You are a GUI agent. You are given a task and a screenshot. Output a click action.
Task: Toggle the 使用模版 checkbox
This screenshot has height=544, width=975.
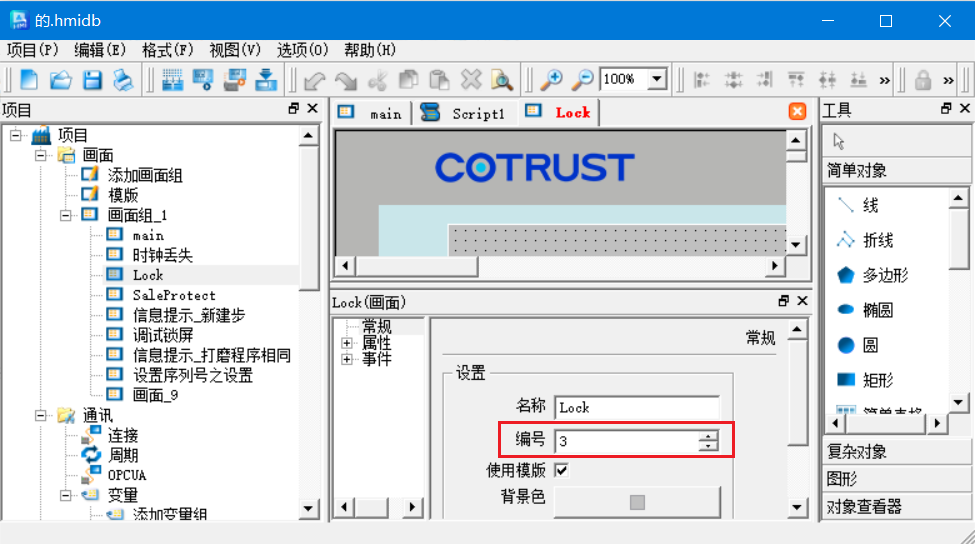pos(561,471)
